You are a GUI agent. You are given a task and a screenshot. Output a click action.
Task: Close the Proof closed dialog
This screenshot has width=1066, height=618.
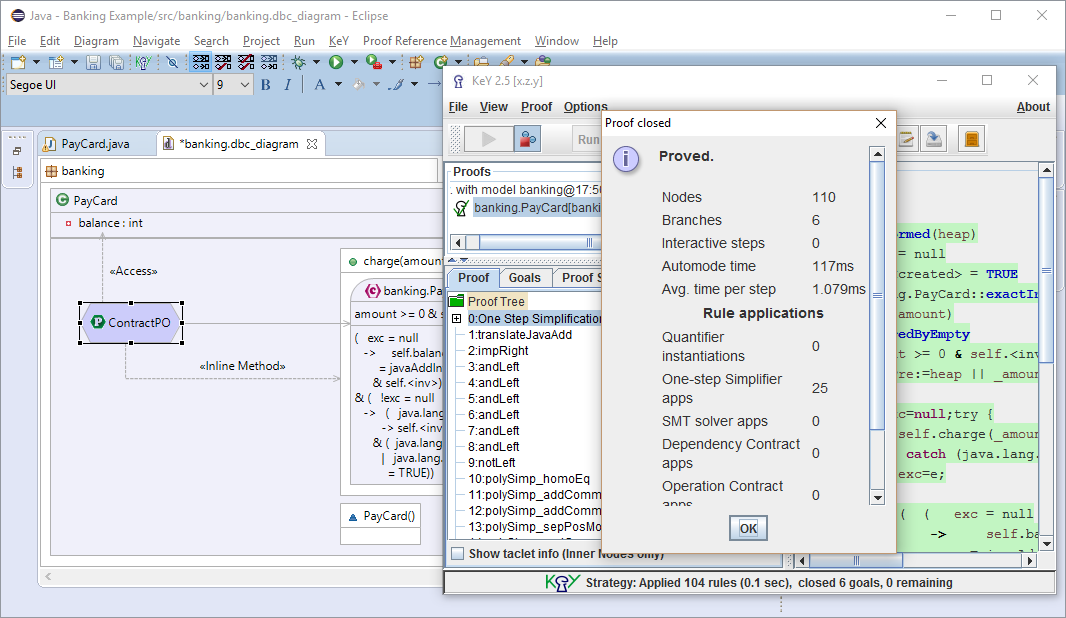[x=881, y=123]
